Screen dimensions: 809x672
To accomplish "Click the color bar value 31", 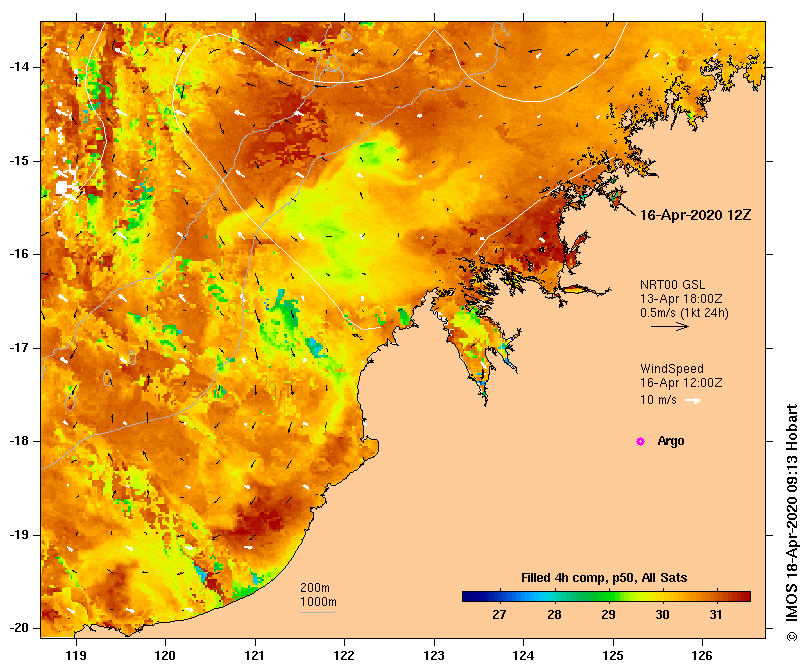I will pyautogui.click(x=716, y=615).
